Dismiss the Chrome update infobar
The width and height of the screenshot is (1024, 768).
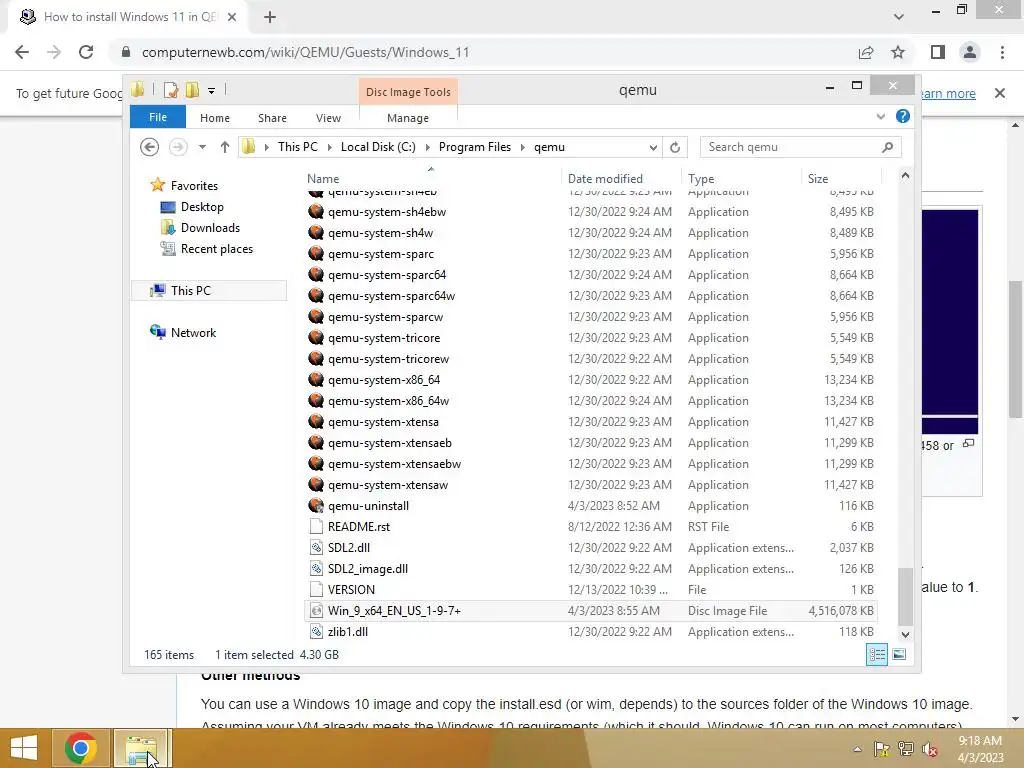coord(1000,93)
